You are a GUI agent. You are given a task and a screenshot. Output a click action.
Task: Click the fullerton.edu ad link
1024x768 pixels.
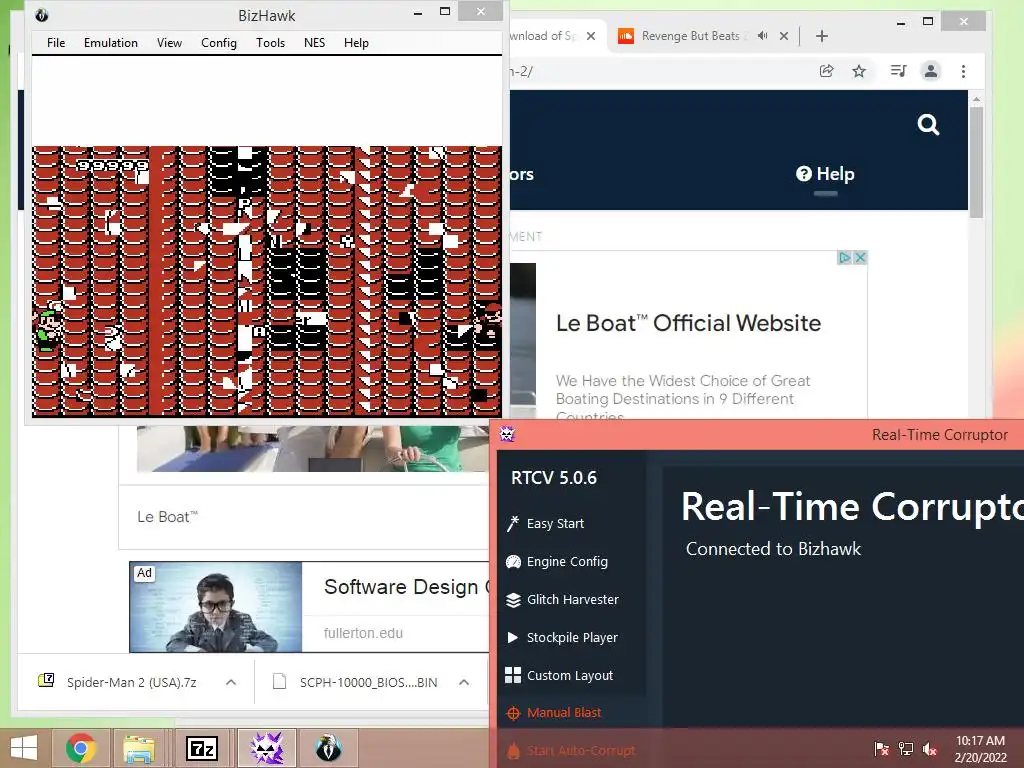(363, 633)
